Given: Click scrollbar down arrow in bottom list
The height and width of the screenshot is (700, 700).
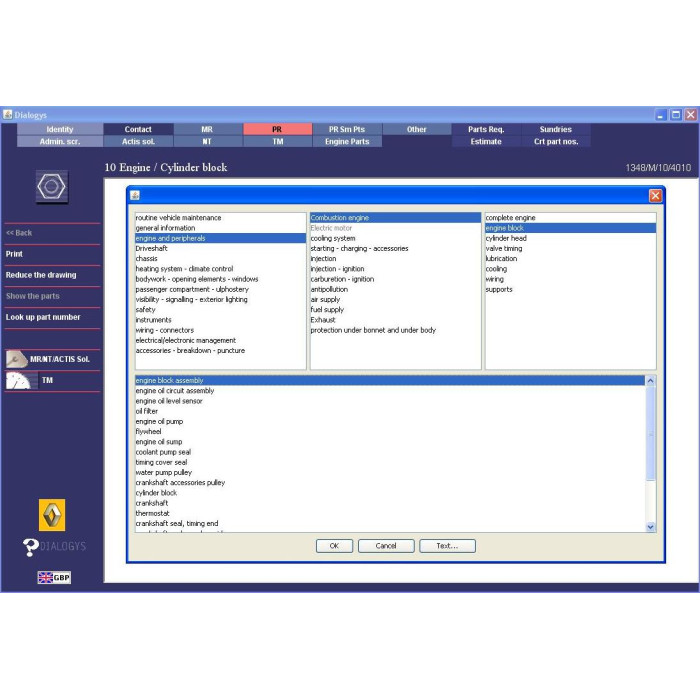Looking at the screenshot, I should (x=650, y=527).
